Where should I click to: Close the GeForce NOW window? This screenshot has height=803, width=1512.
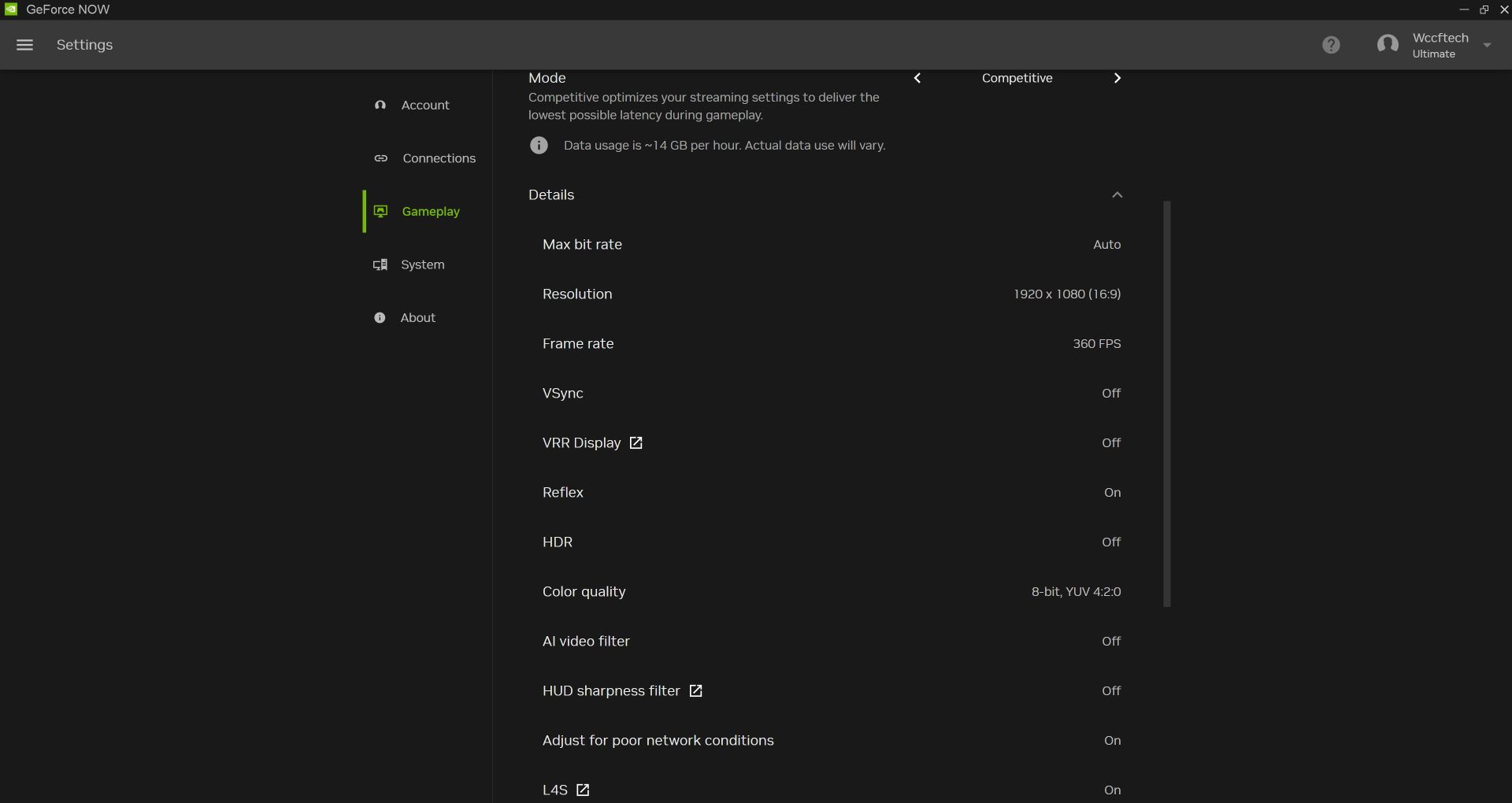(x=1503, y=9)
